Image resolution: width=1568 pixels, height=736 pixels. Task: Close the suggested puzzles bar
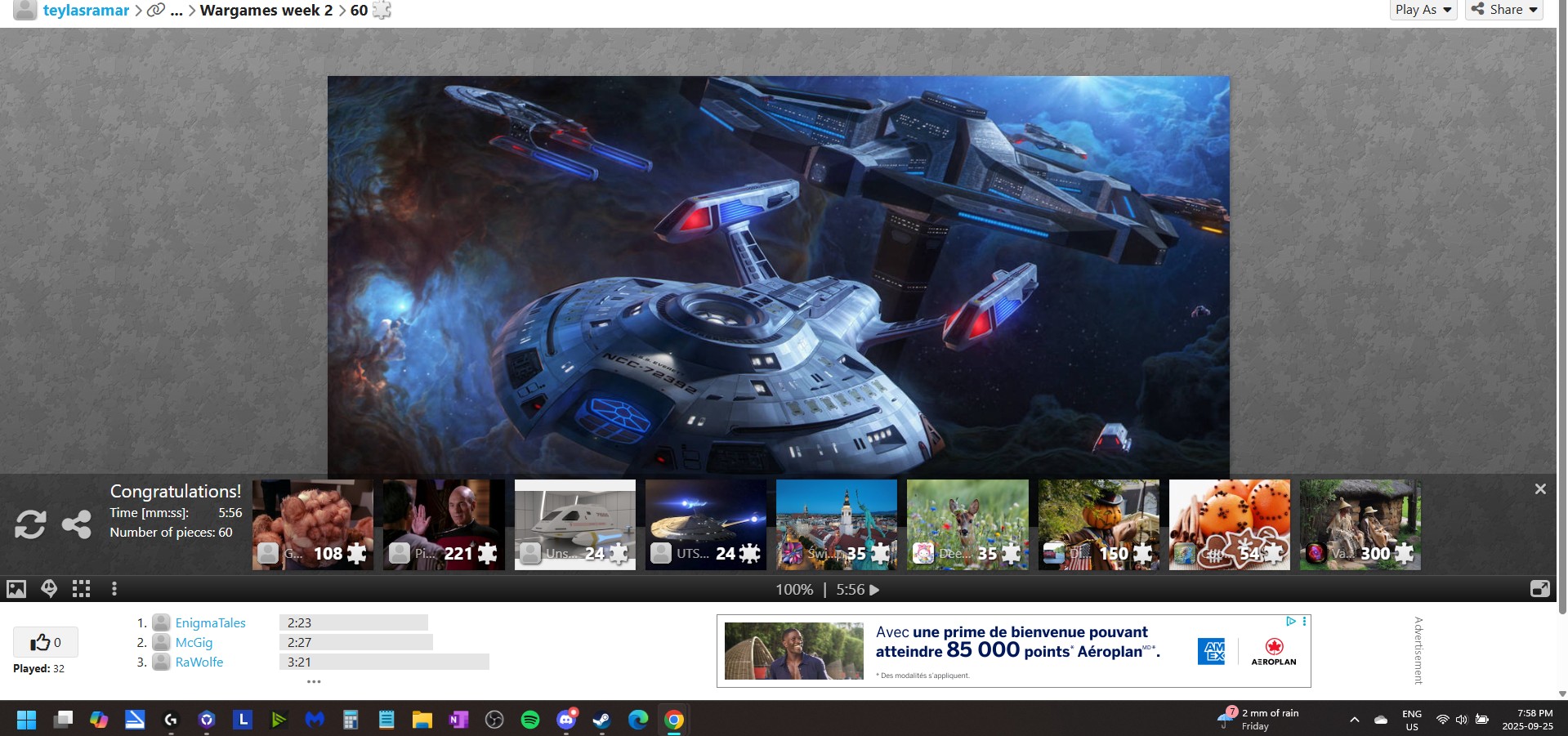(1540, 488)
